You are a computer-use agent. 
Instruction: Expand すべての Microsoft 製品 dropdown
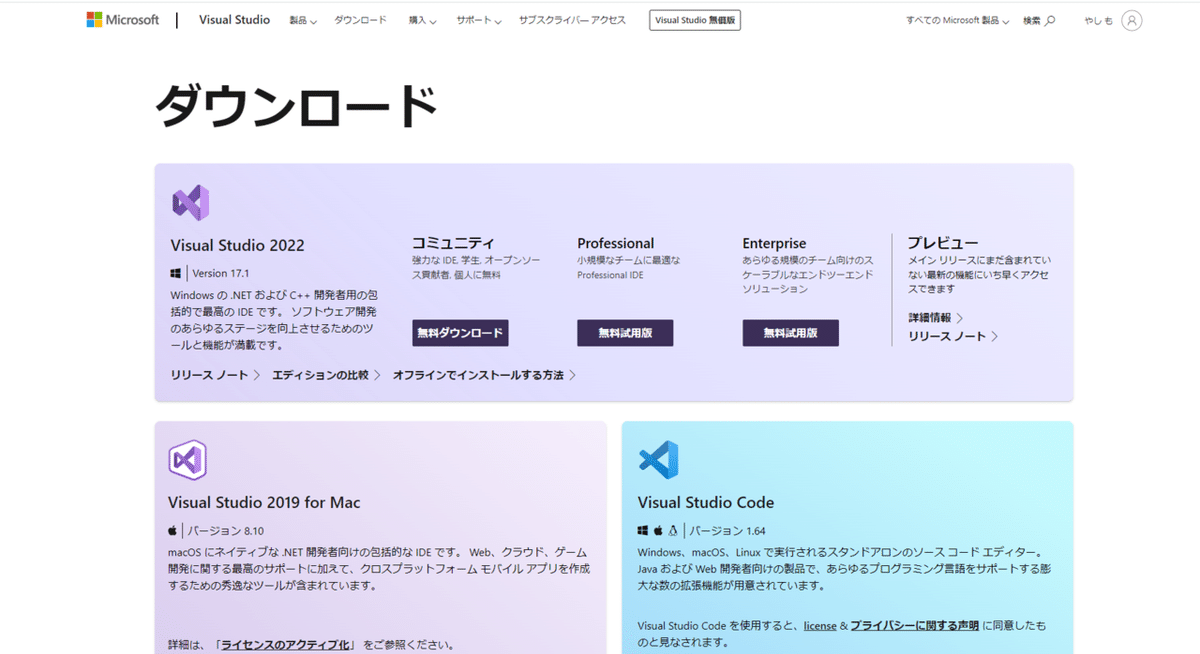point(958,20)
